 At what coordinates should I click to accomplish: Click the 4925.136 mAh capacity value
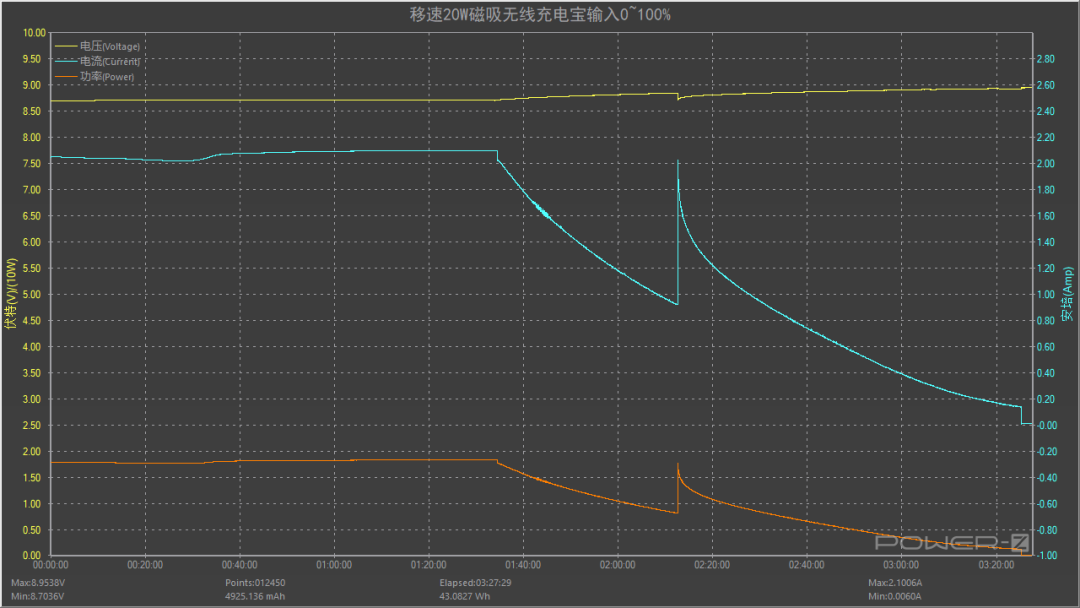click(255, 596)
